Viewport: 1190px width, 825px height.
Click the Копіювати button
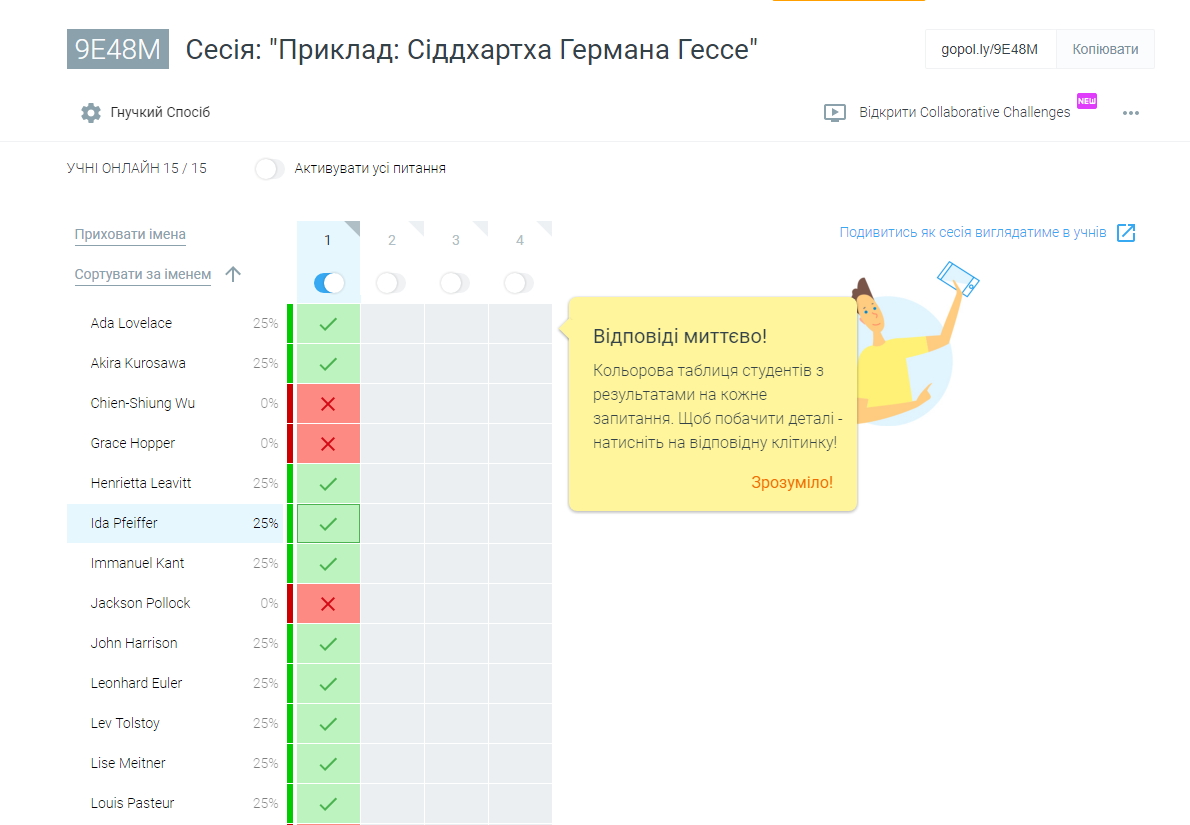pos(1105,49)
